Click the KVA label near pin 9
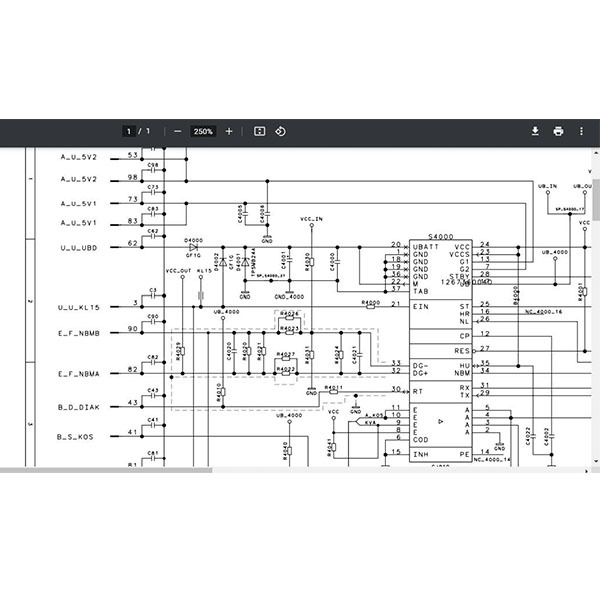This screenshot has height=600, width=600. coord(370,422)
